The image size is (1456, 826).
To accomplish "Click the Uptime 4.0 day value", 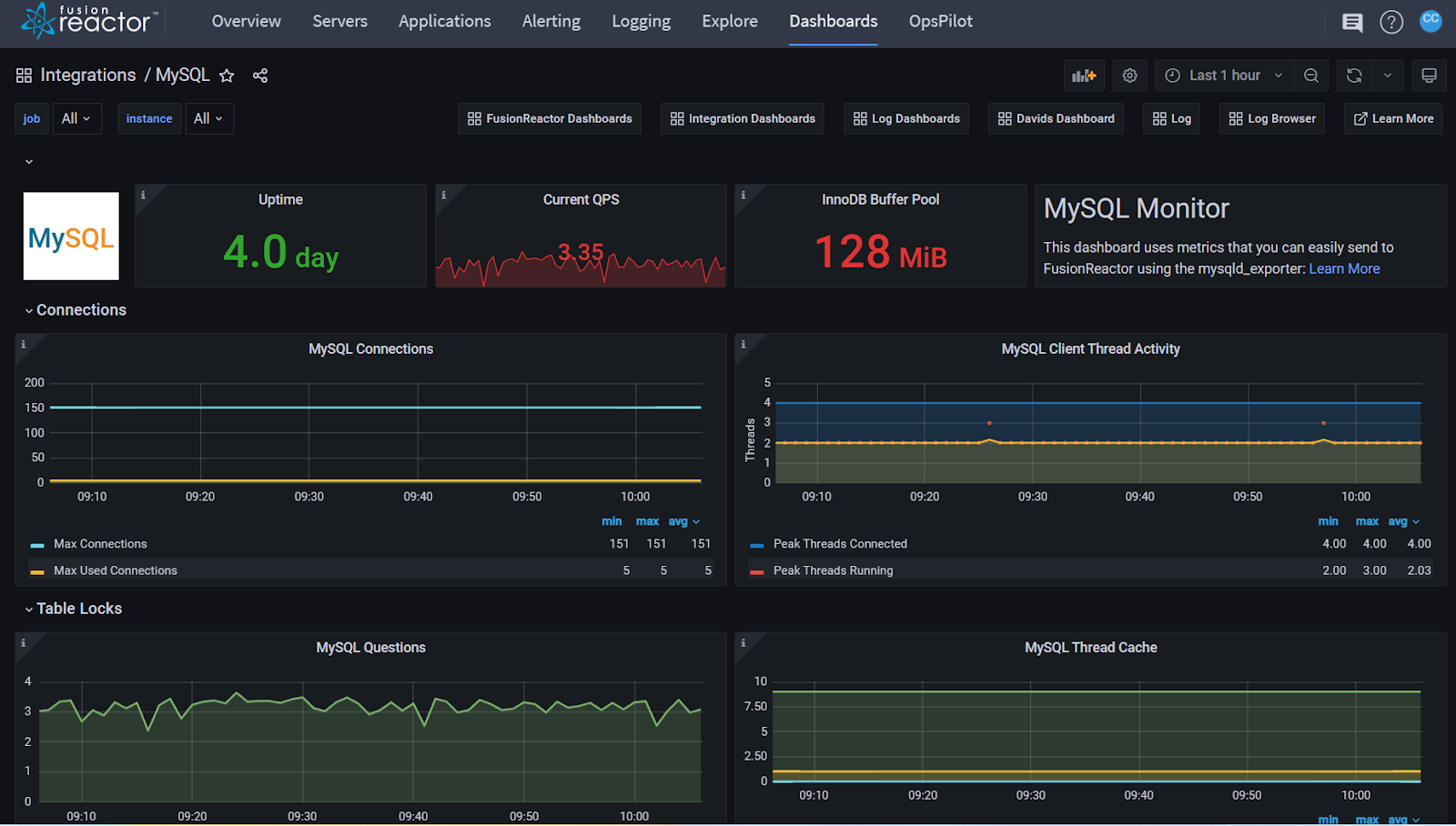I will pos(280,252).
